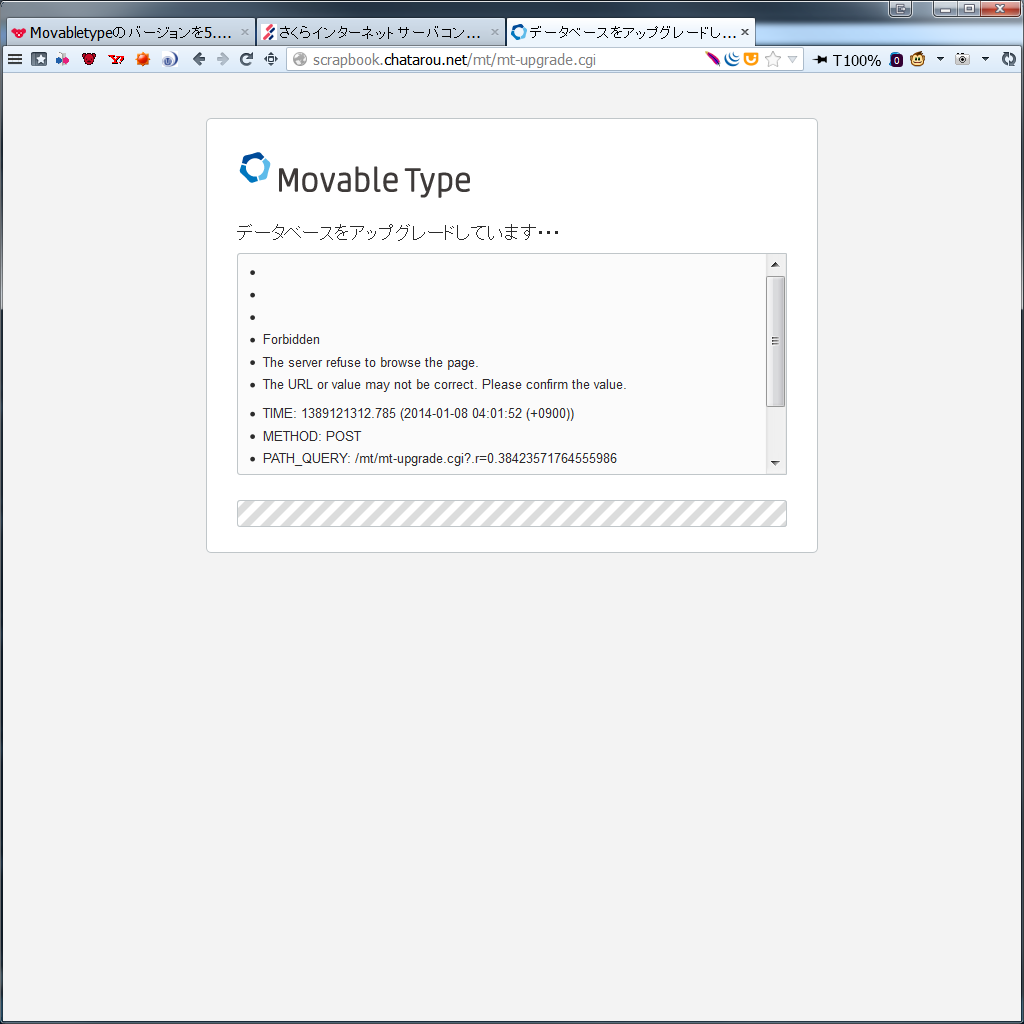Switch to the さくらインターネット サーバコン tab
The width and height of the screenshot is (1024, 1024).
[x=381, y=32]
